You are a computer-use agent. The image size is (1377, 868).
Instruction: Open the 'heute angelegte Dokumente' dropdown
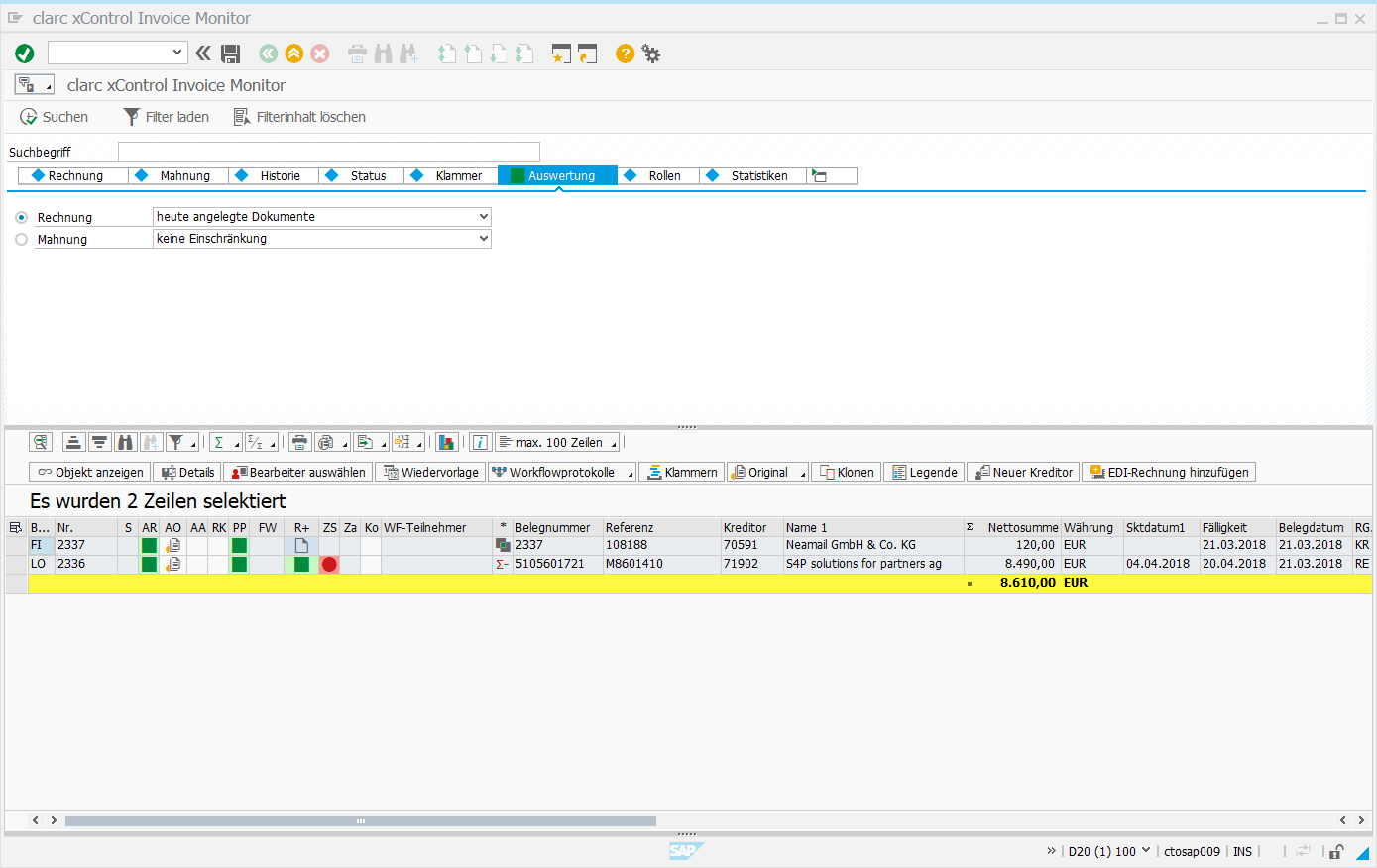(483, 216)
